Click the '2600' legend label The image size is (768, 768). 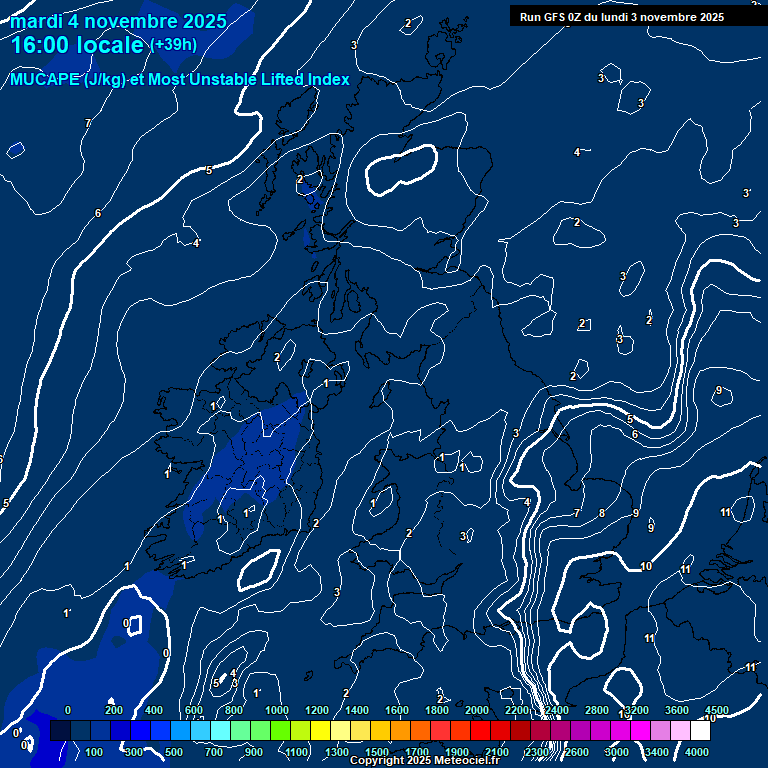(x=576, y=752)
